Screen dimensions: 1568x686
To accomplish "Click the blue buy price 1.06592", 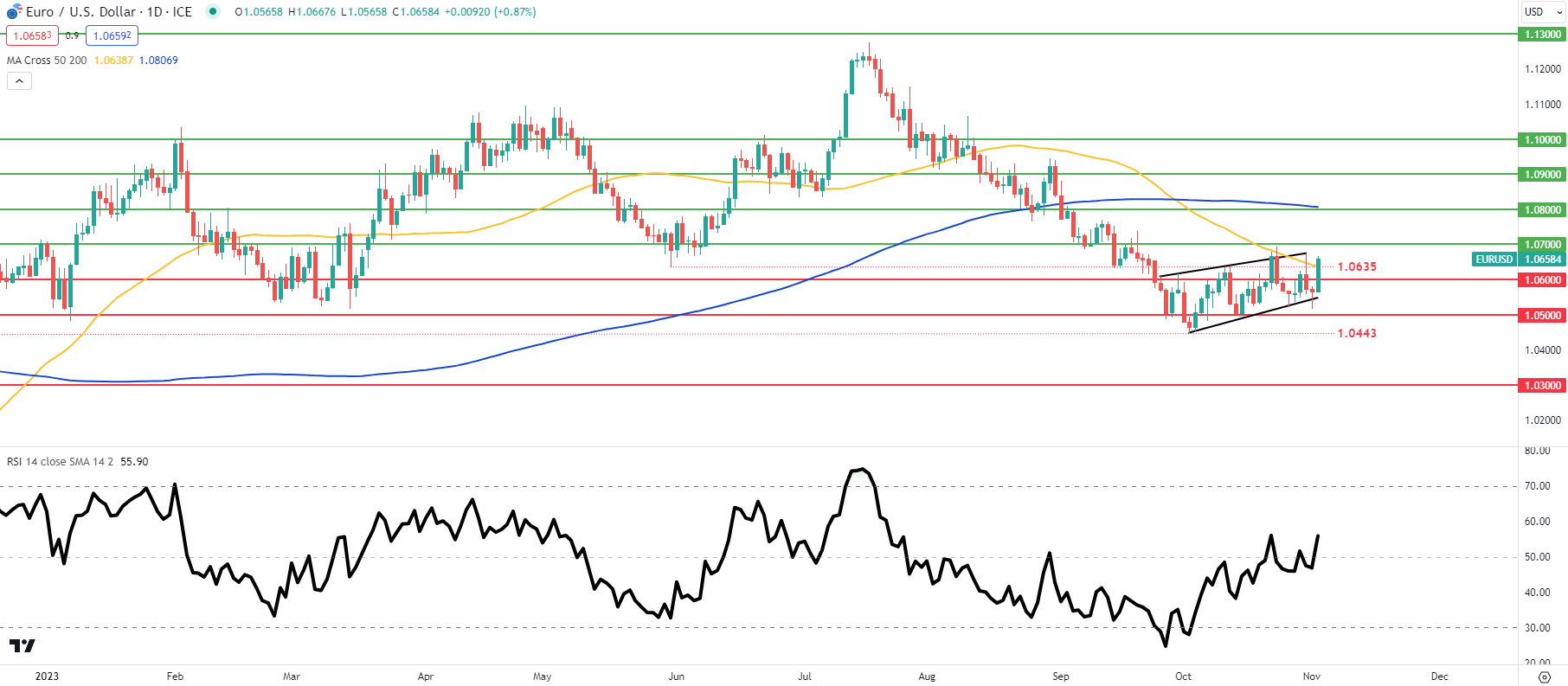I will click(x=112, y=35).
